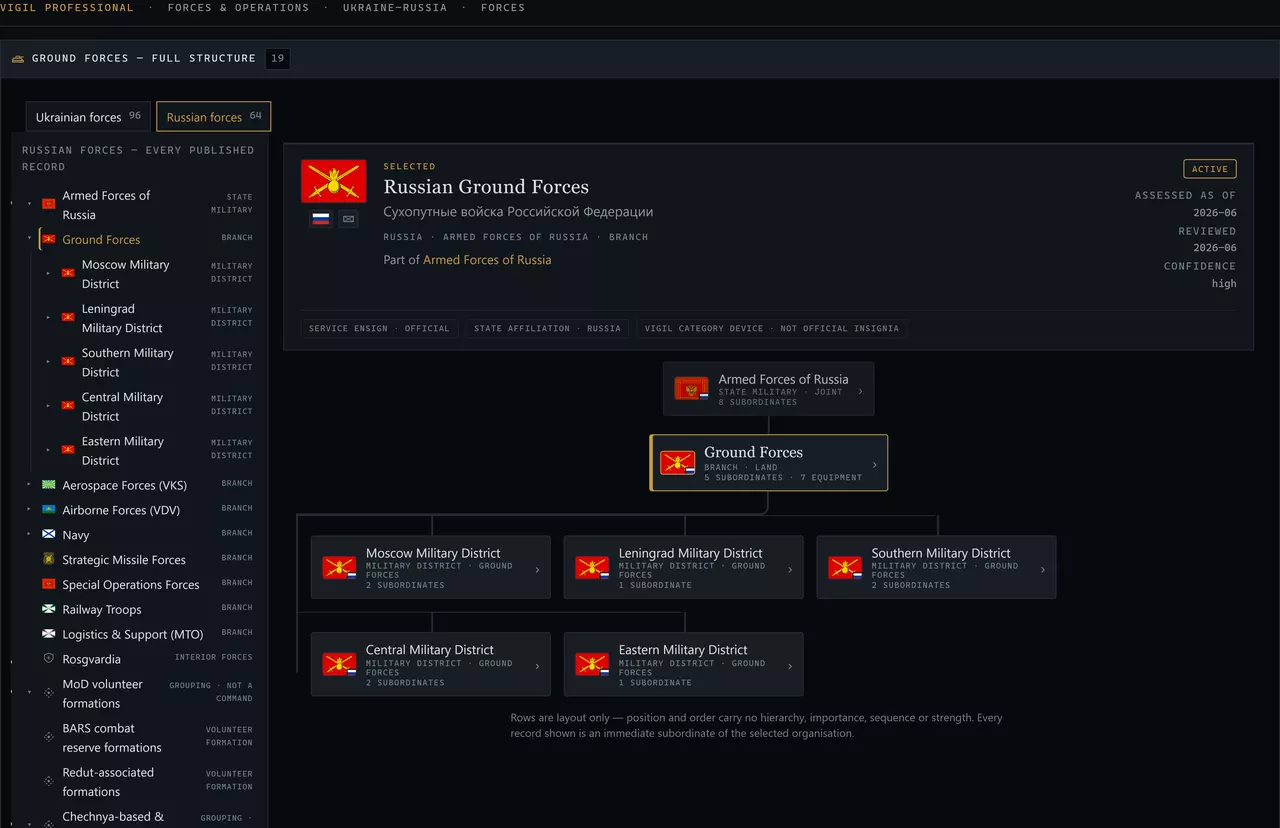Switch to the Ukrainian forces tab
Screen dimensions: 1280x828
point(88,117)
